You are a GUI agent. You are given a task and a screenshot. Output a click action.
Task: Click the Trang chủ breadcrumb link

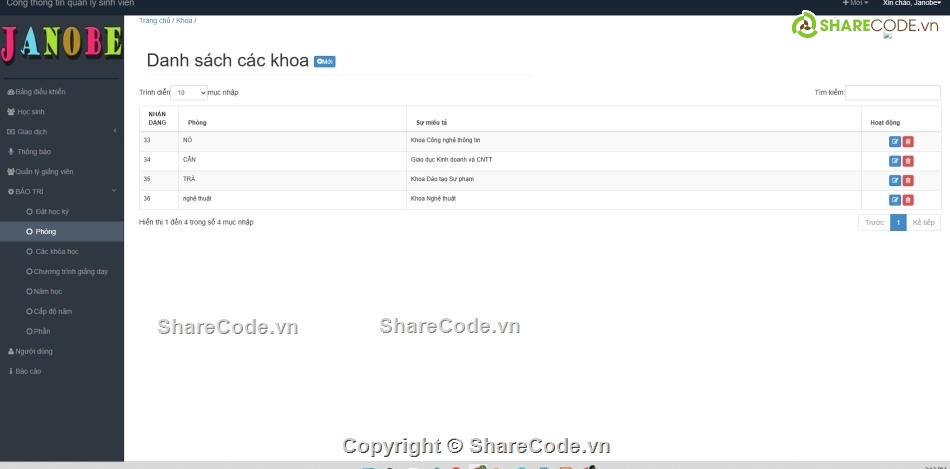[x=154, y=20]
